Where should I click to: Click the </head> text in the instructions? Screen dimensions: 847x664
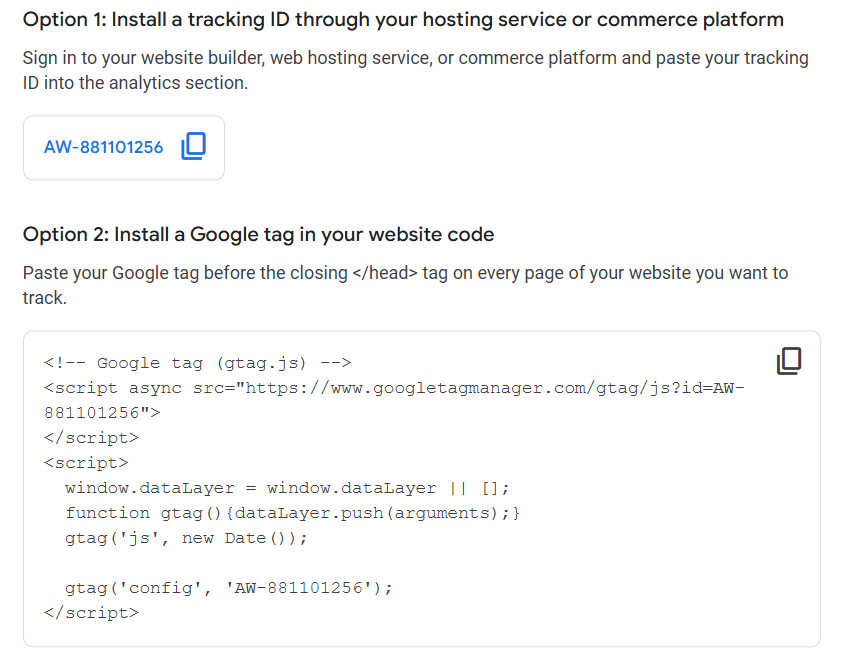(x=385, y=273)
